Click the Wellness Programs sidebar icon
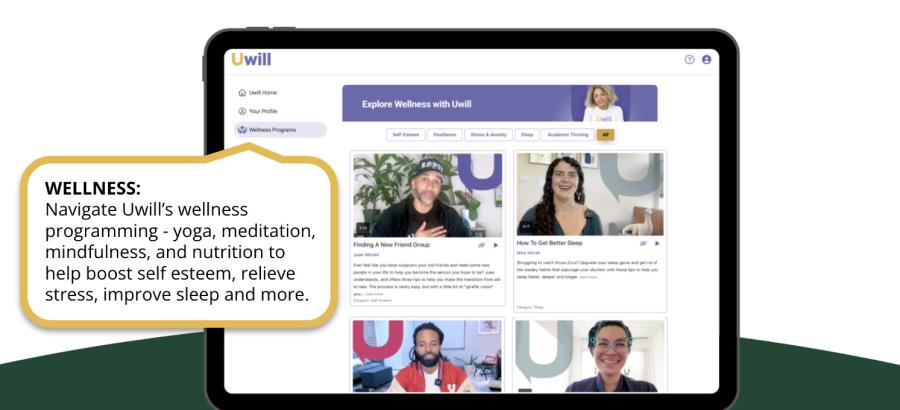The height and width of the screenshot is (410, 900). [x=242, y=130]
